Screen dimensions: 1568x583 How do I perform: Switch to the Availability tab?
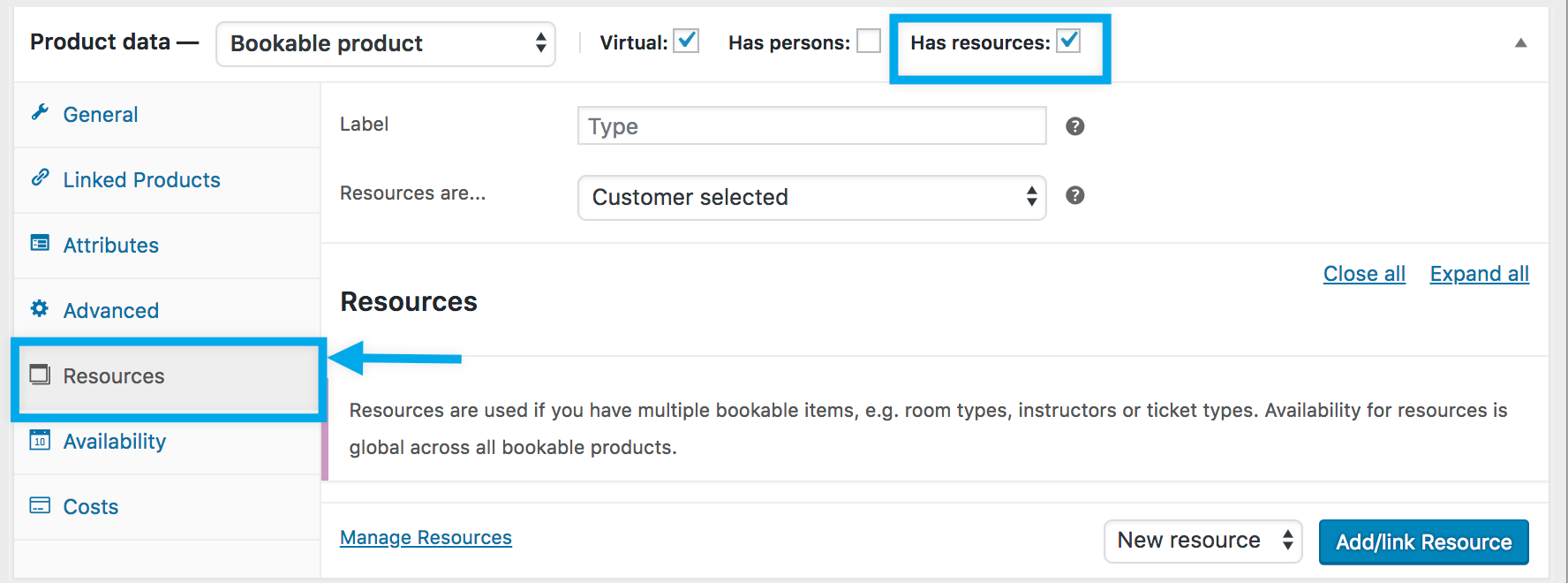pos(115,440)
